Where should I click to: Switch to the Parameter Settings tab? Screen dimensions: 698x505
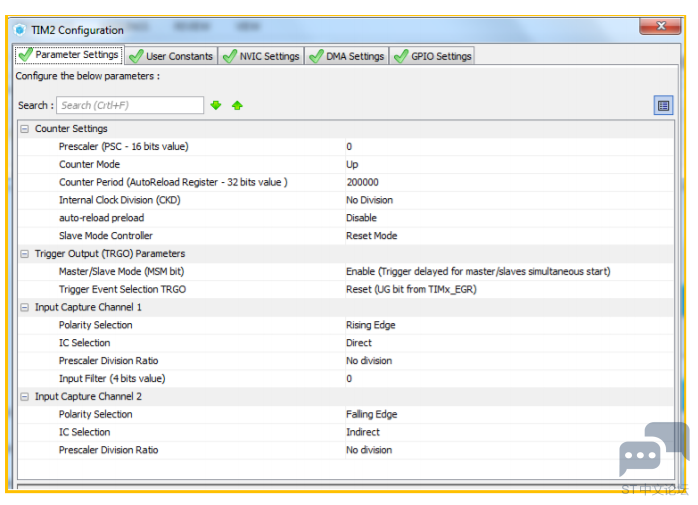[x=69, y=55]
